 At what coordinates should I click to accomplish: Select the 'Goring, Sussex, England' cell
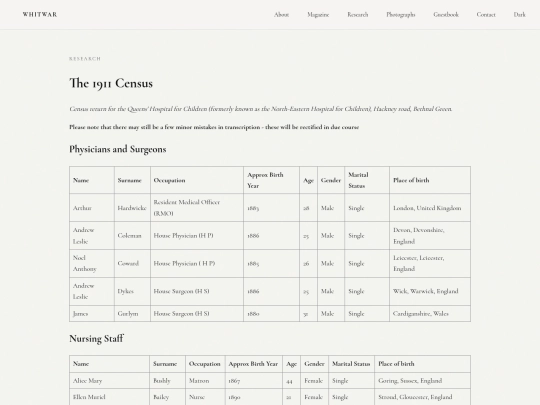pyautogui.click(x=423, y=381)
